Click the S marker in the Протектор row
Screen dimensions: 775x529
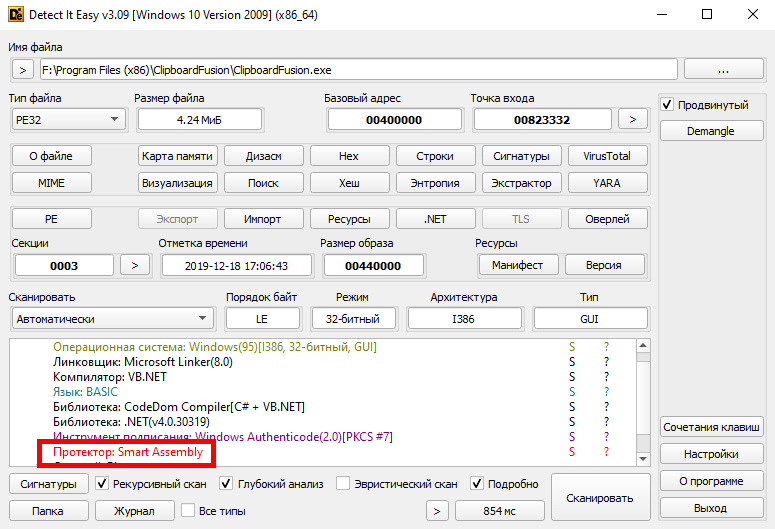coord(572,453)
